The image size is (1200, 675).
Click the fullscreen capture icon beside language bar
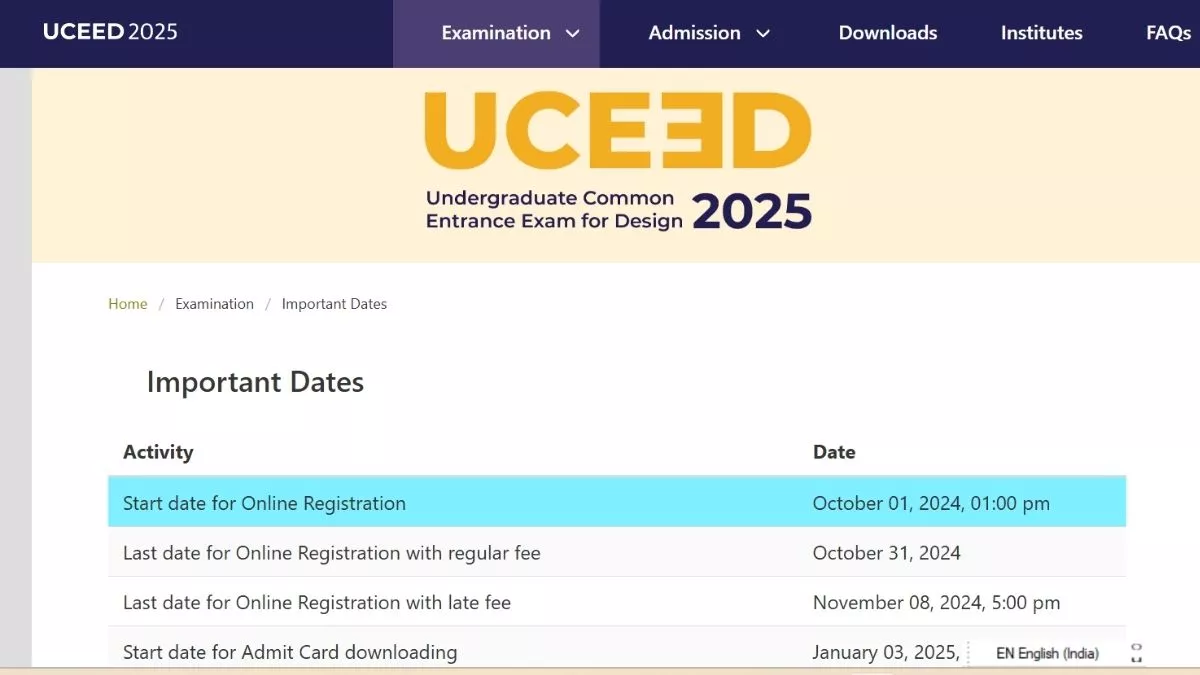tap(1136, 653)
